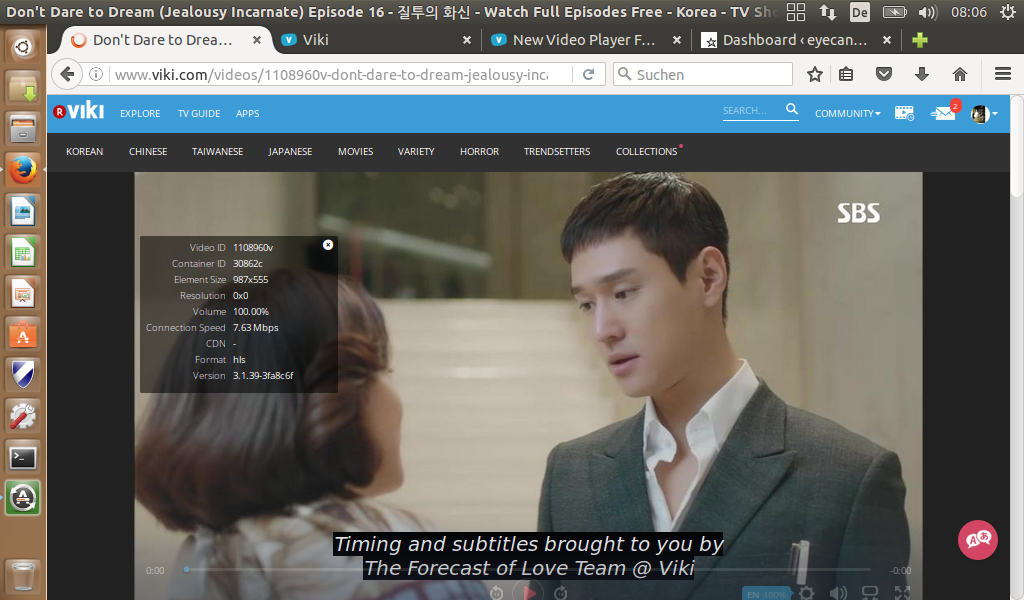Close the Dashboard ‹ eyecan tab
Viewport: 1024px width, 600px height.
click(886, 40)
